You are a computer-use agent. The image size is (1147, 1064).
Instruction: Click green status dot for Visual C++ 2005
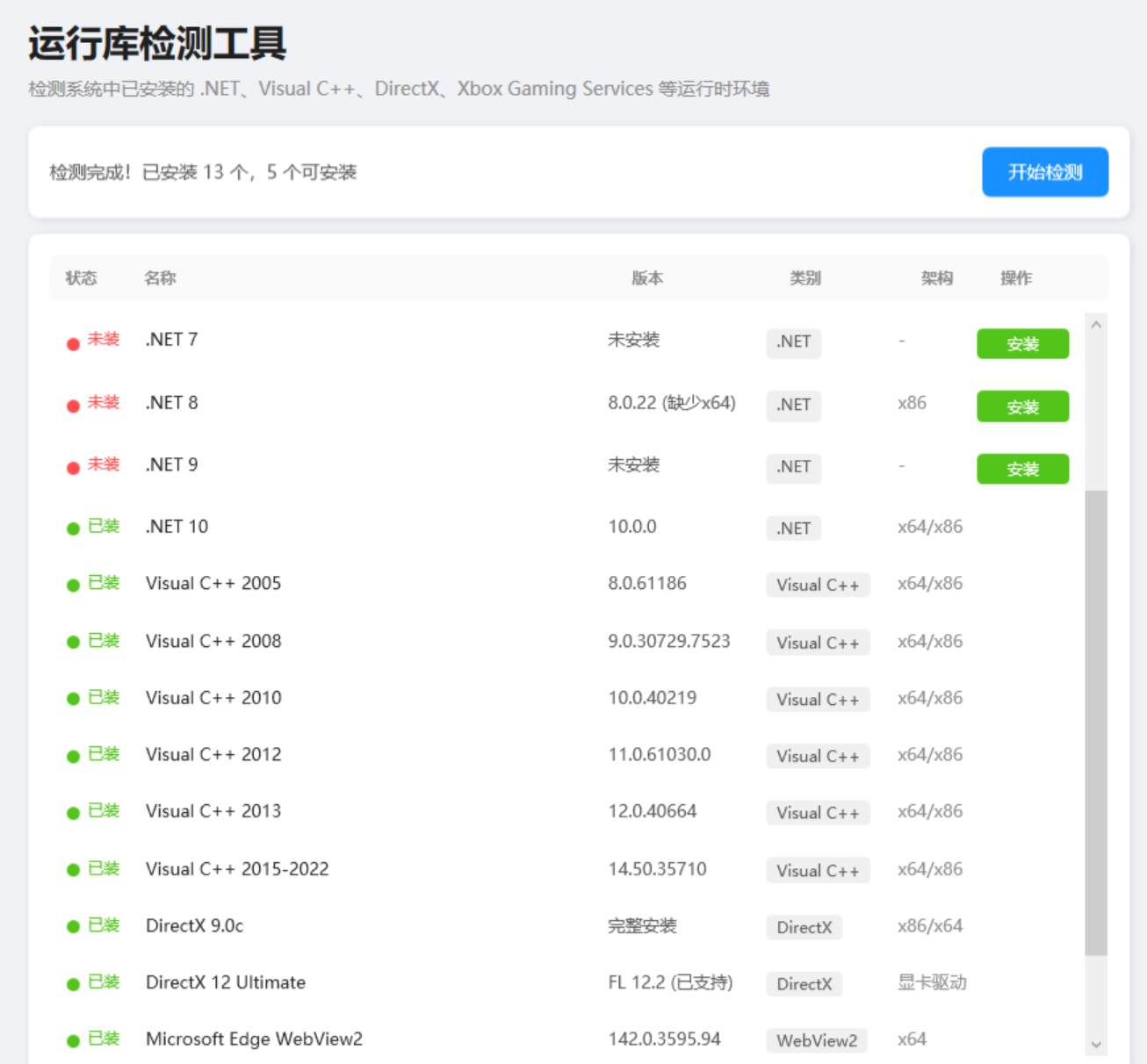coord(74,586)
